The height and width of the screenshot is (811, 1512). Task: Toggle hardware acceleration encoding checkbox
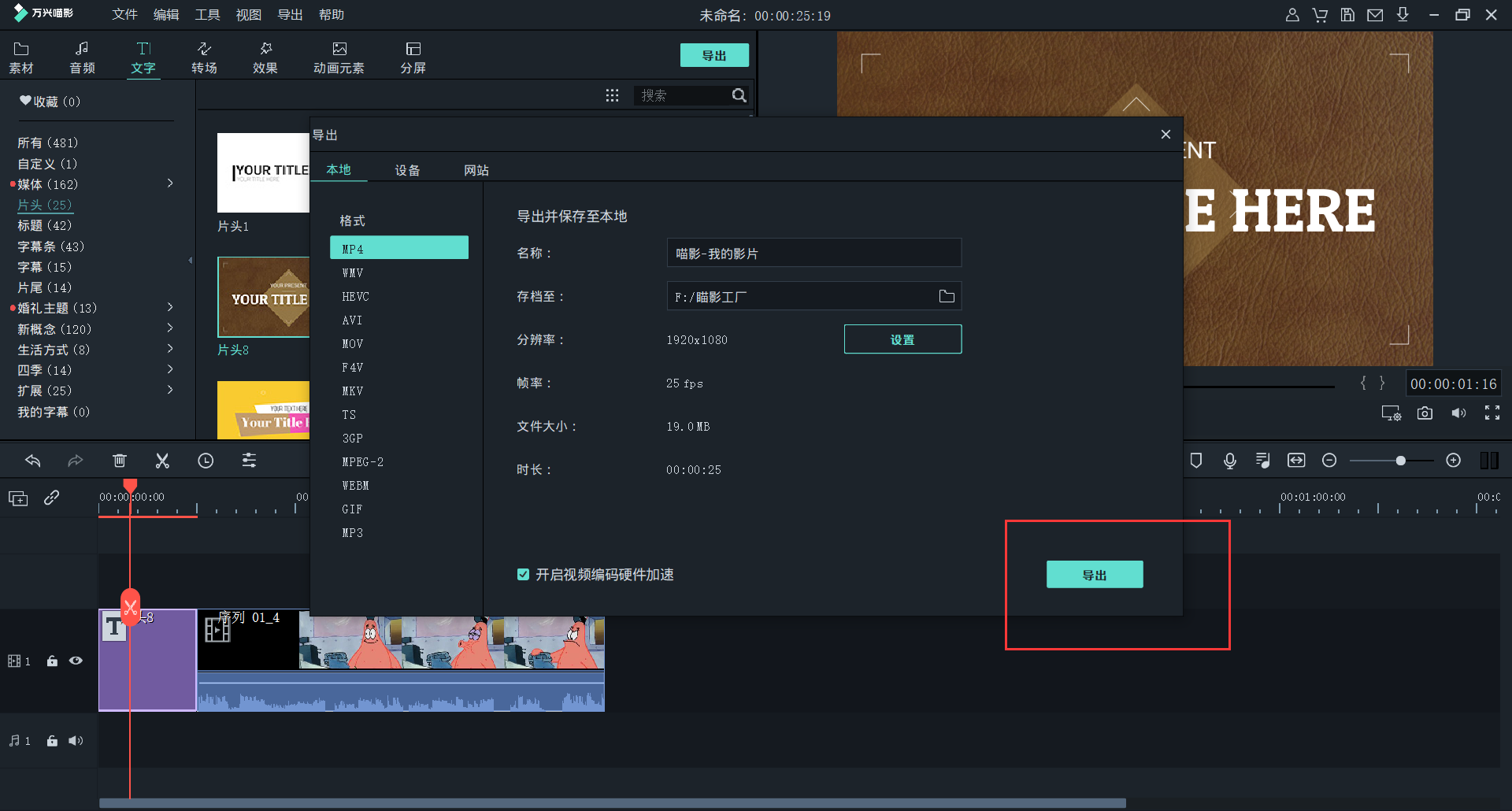523,575
